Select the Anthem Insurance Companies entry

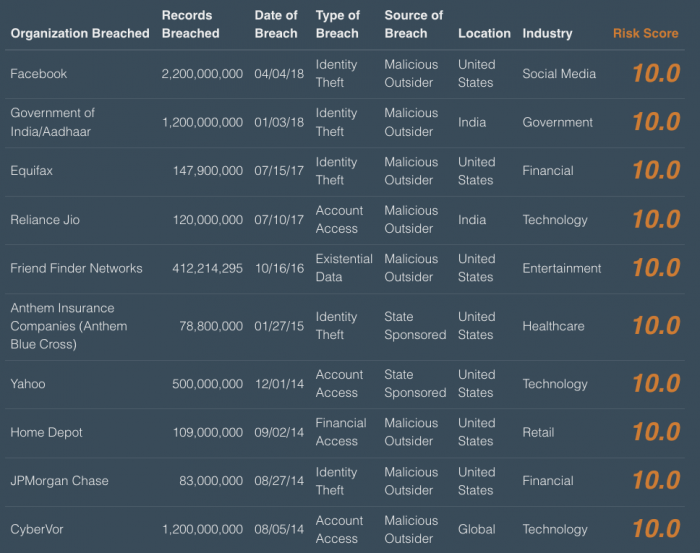click(68, 326)
